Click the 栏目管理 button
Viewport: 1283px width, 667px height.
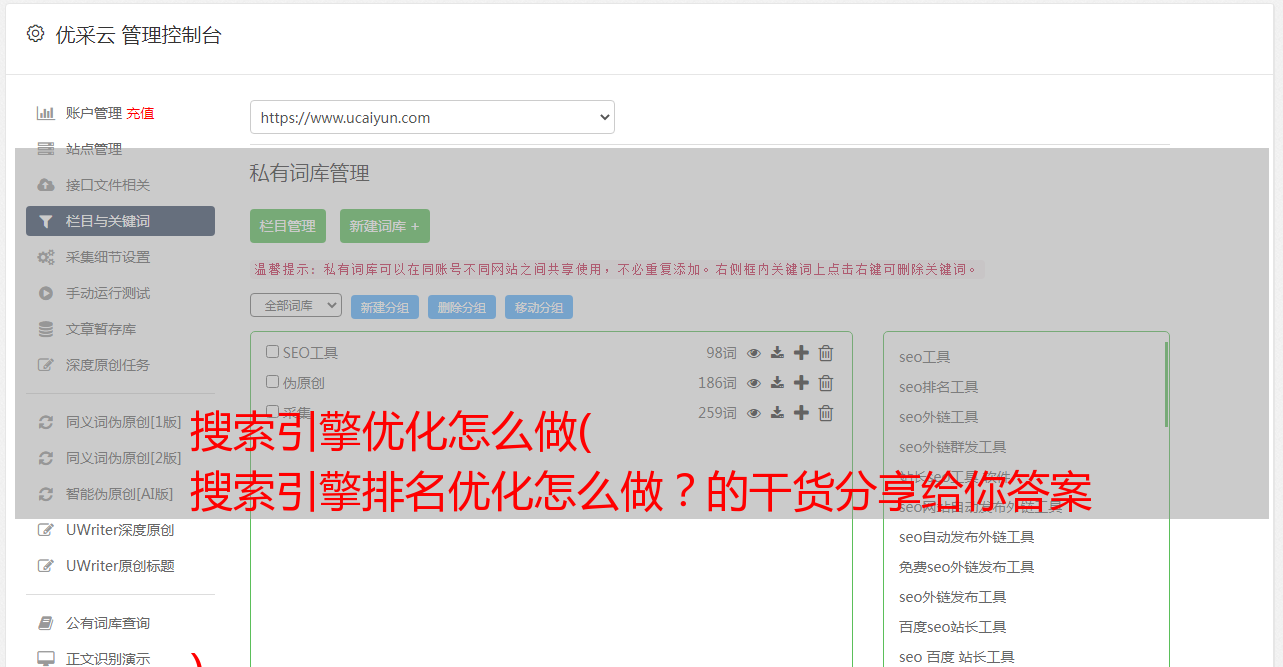288,226
